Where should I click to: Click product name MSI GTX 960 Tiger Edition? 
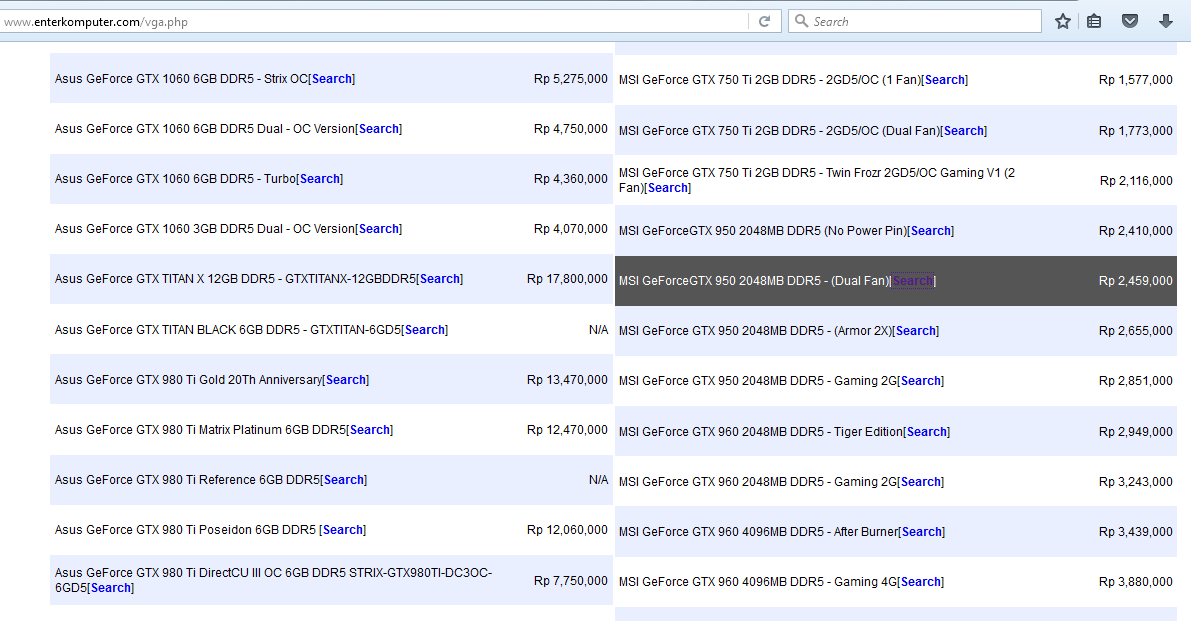tap(761, 432)
